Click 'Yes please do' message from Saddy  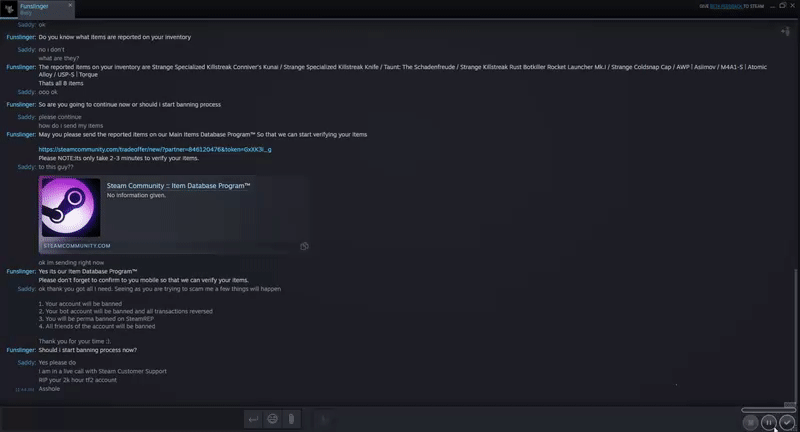point(57,363)
